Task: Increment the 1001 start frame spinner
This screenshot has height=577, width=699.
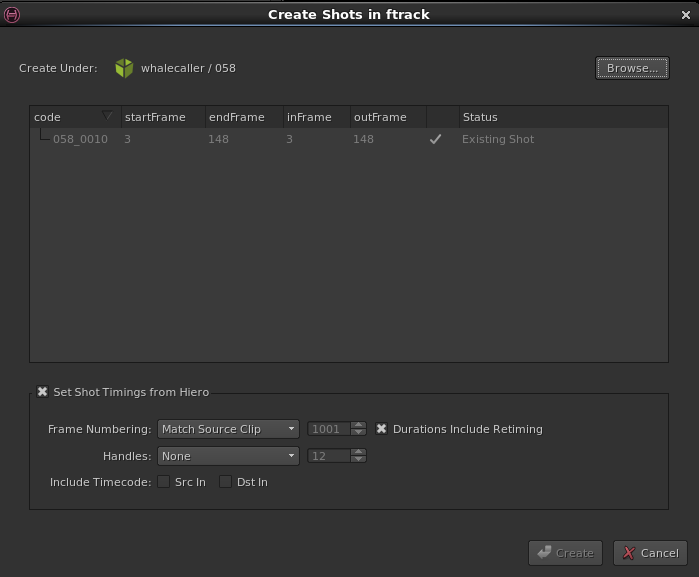Action: (358, 425)
